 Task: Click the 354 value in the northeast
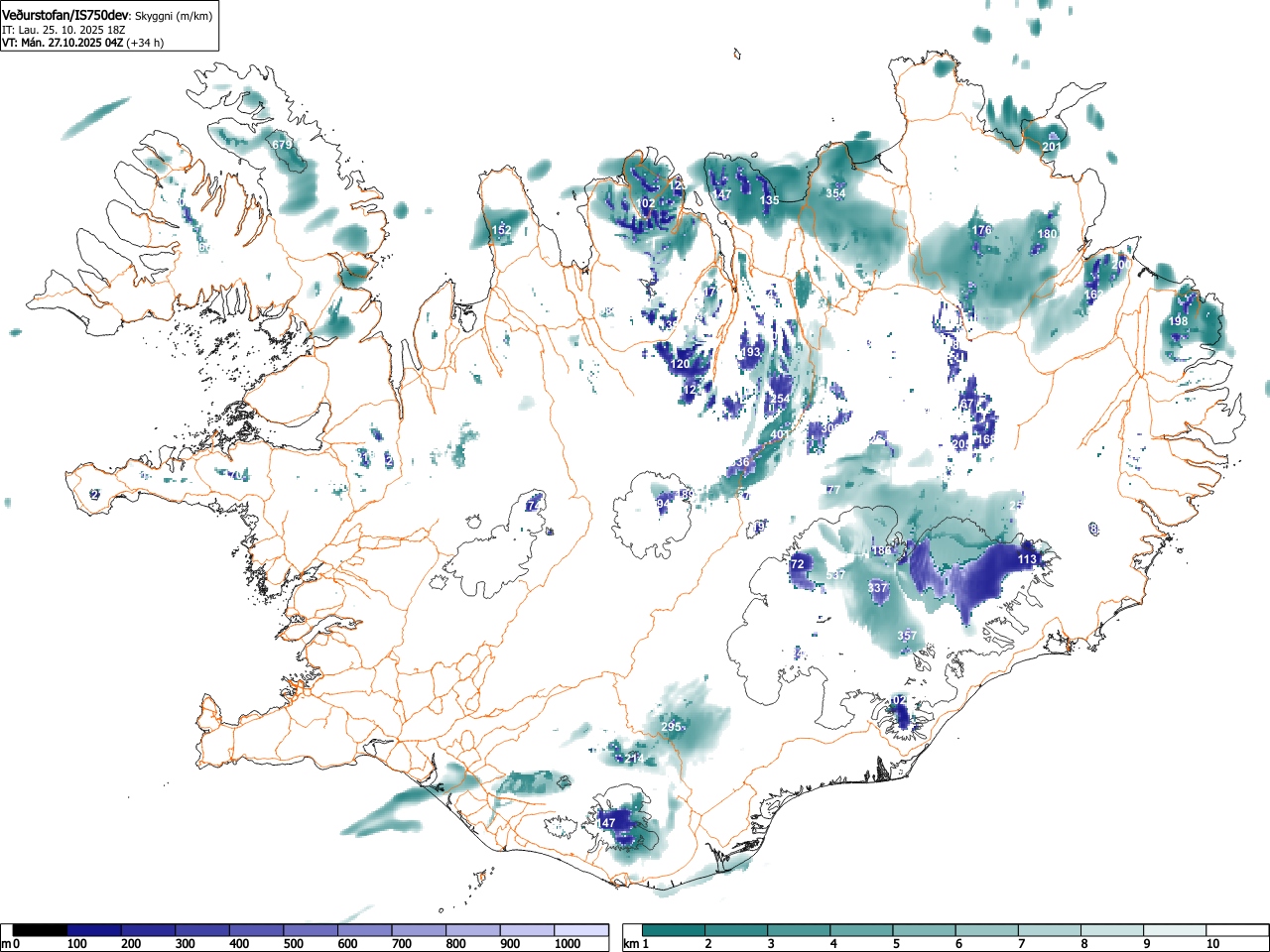pyautogui.click(x=835, y=193)
